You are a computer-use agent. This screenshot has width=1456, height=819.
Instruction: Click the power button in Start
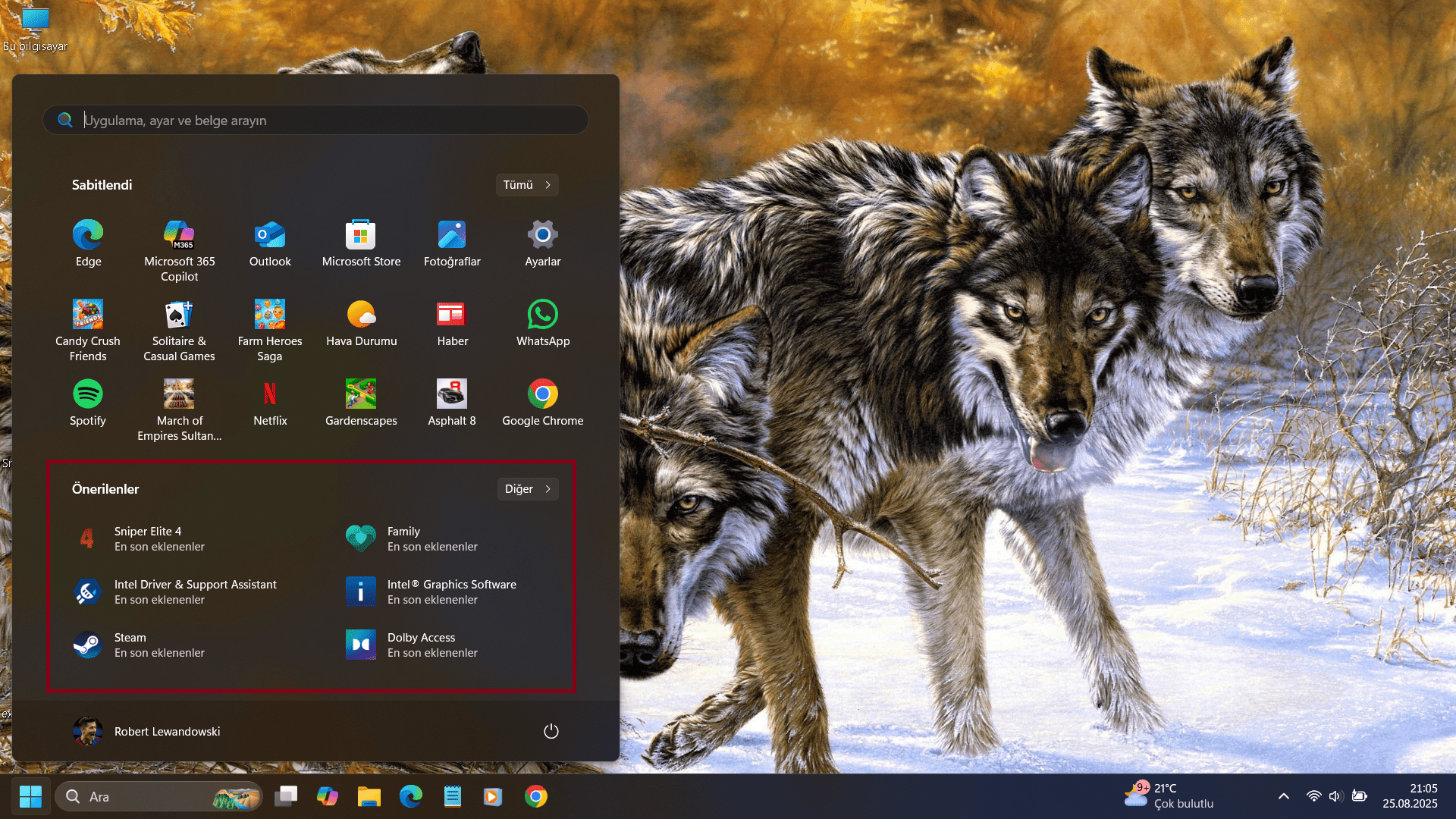(x=551, y=731)
